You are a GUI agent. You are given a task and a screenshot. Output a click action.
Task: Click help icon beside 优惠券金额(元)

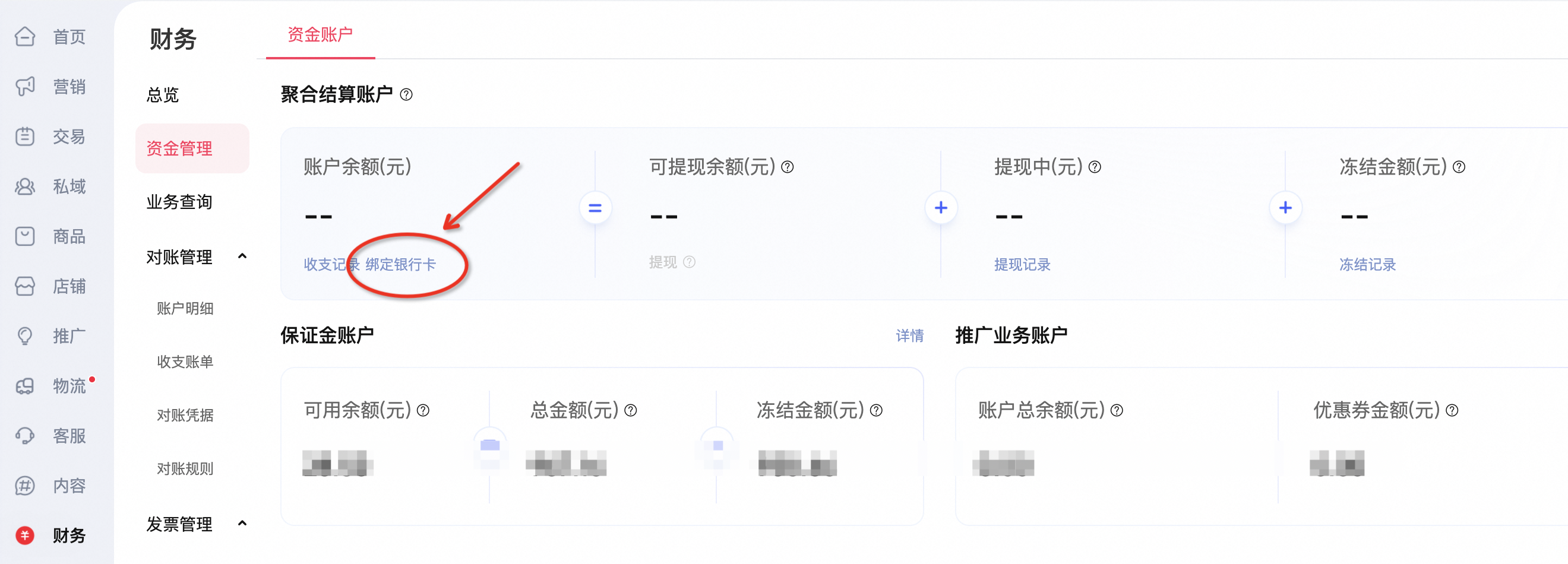coord(1452,411)
